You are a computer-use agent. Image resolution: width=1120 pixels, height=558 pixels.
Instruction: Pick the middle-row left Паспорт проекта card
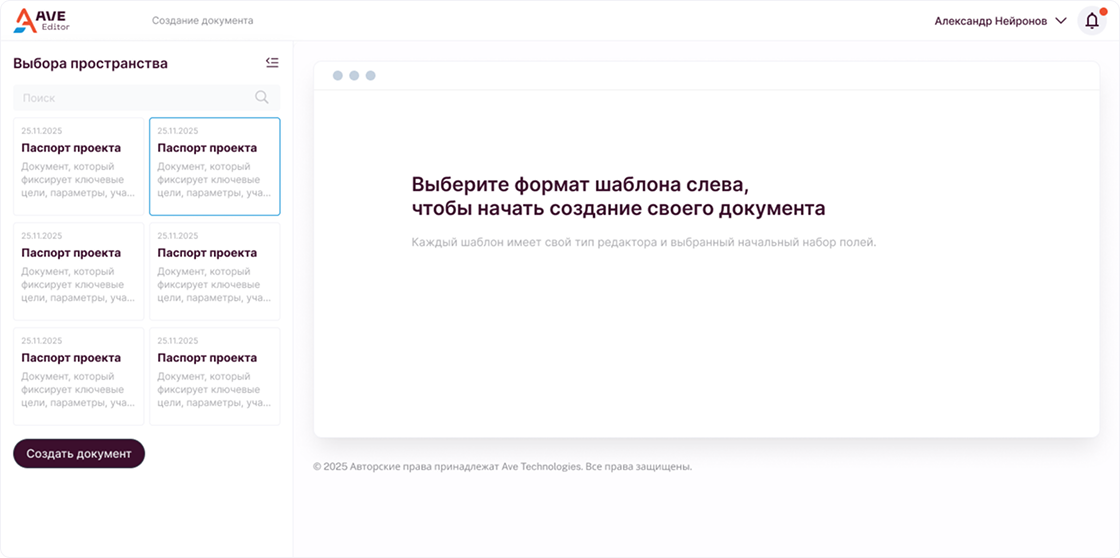(78, 271)
